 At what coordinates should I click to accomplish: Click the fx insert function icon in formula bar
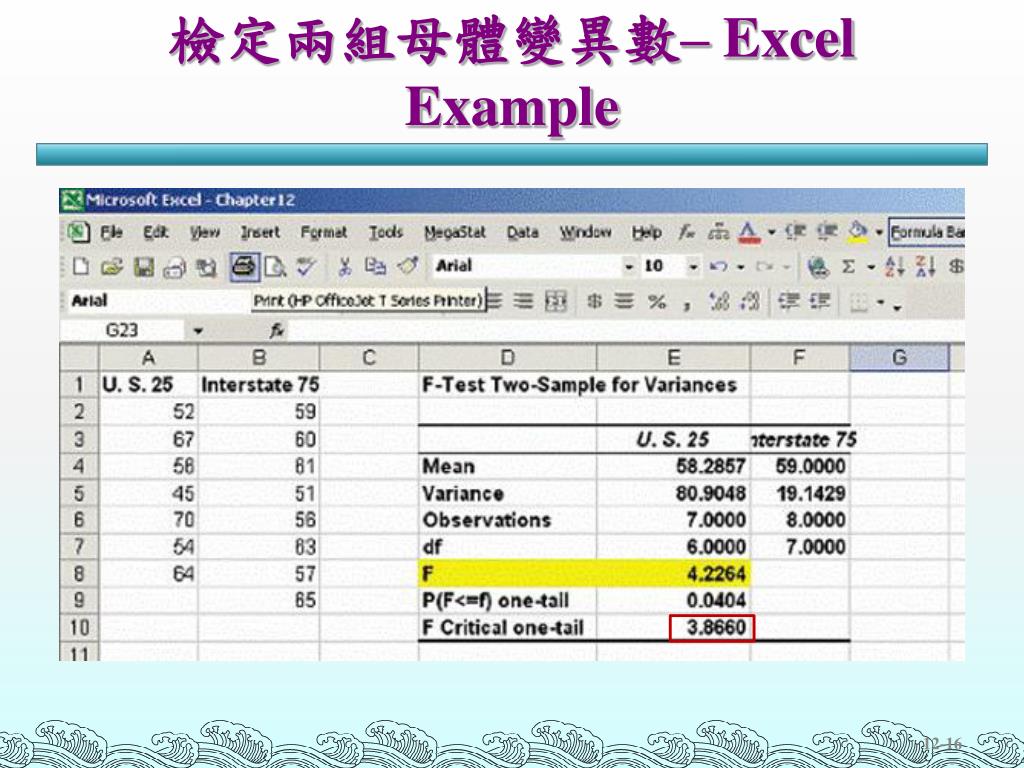coord(277,330)
